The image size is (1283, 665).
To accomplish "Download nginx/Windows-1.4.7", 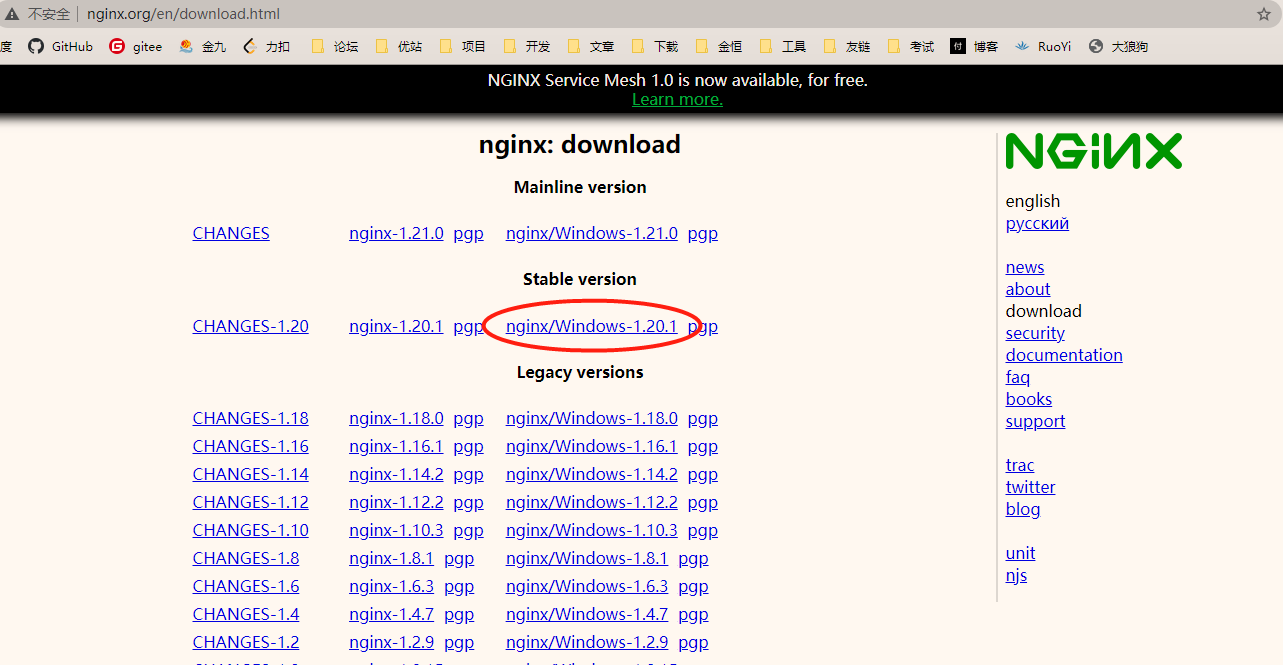I will (x=587, y=614).
